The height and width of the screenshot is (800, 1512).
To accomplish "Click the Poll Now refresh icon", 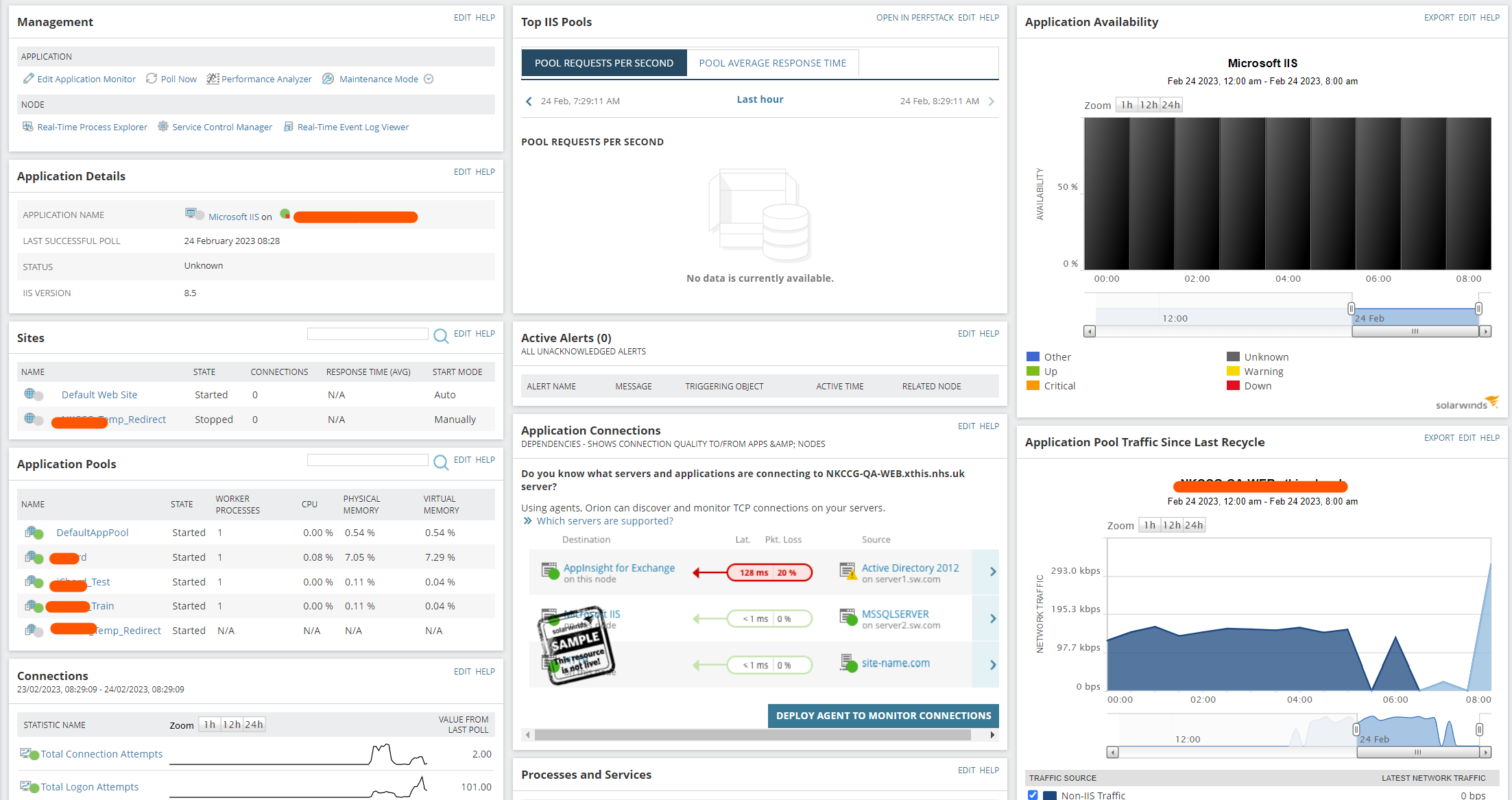I will click(152, 79).
